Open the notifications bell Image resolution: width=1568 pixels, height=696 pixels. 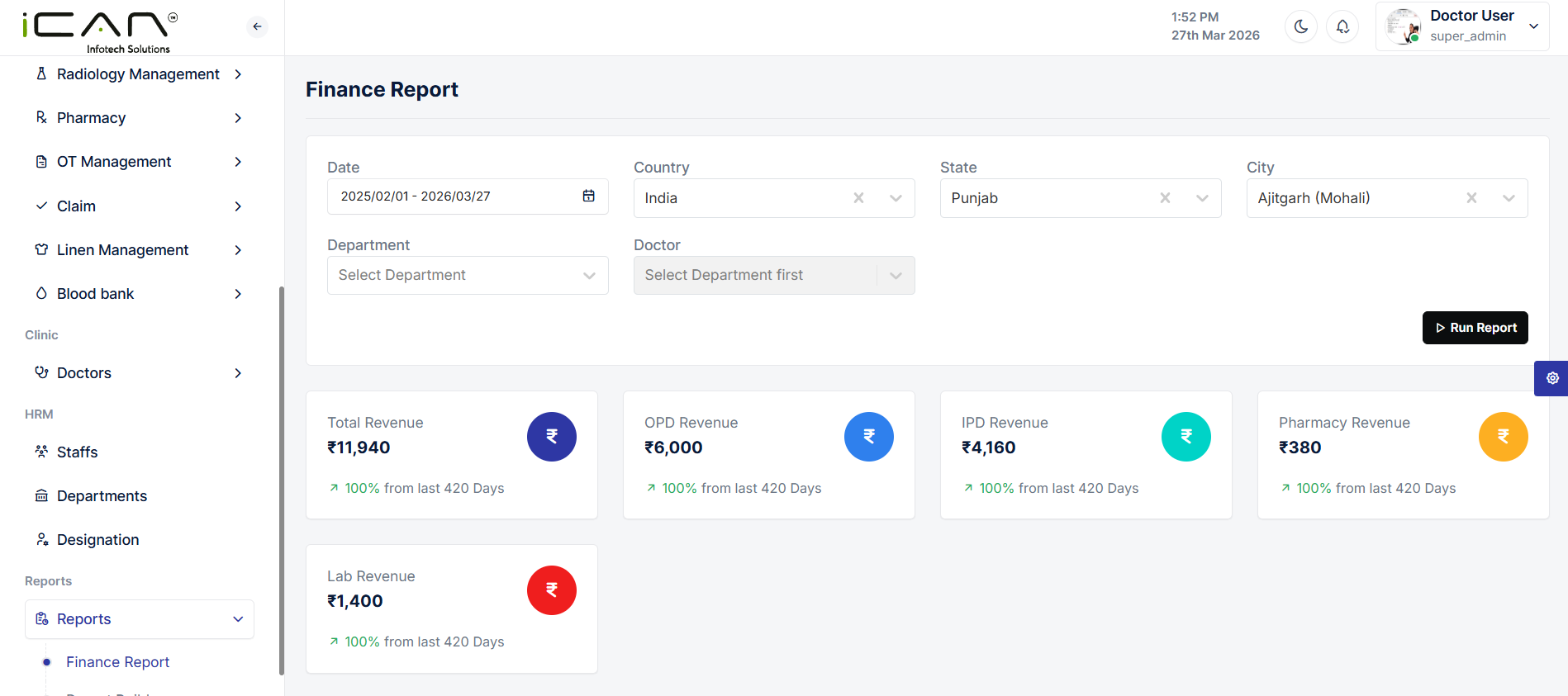1342,26
